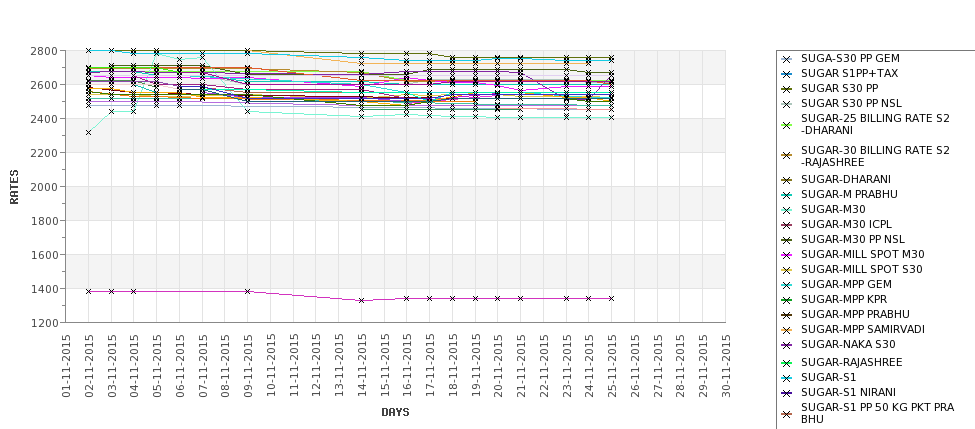Click the magenta dip data point on 14-11-2015

[x=361, y=300]
